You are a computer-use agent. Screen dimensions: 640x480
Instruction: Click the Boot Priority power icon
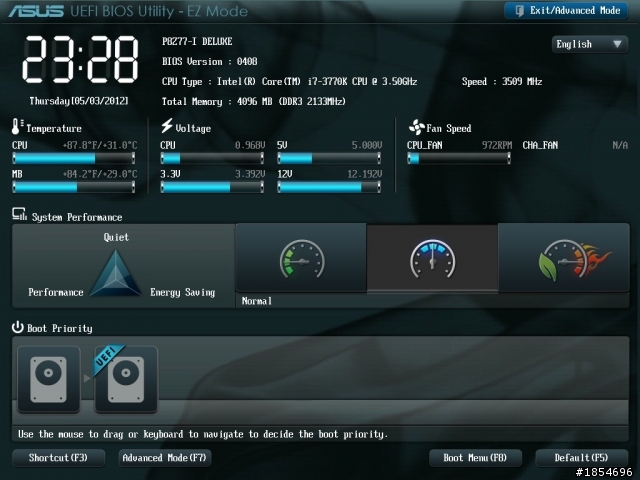[18, 327]
